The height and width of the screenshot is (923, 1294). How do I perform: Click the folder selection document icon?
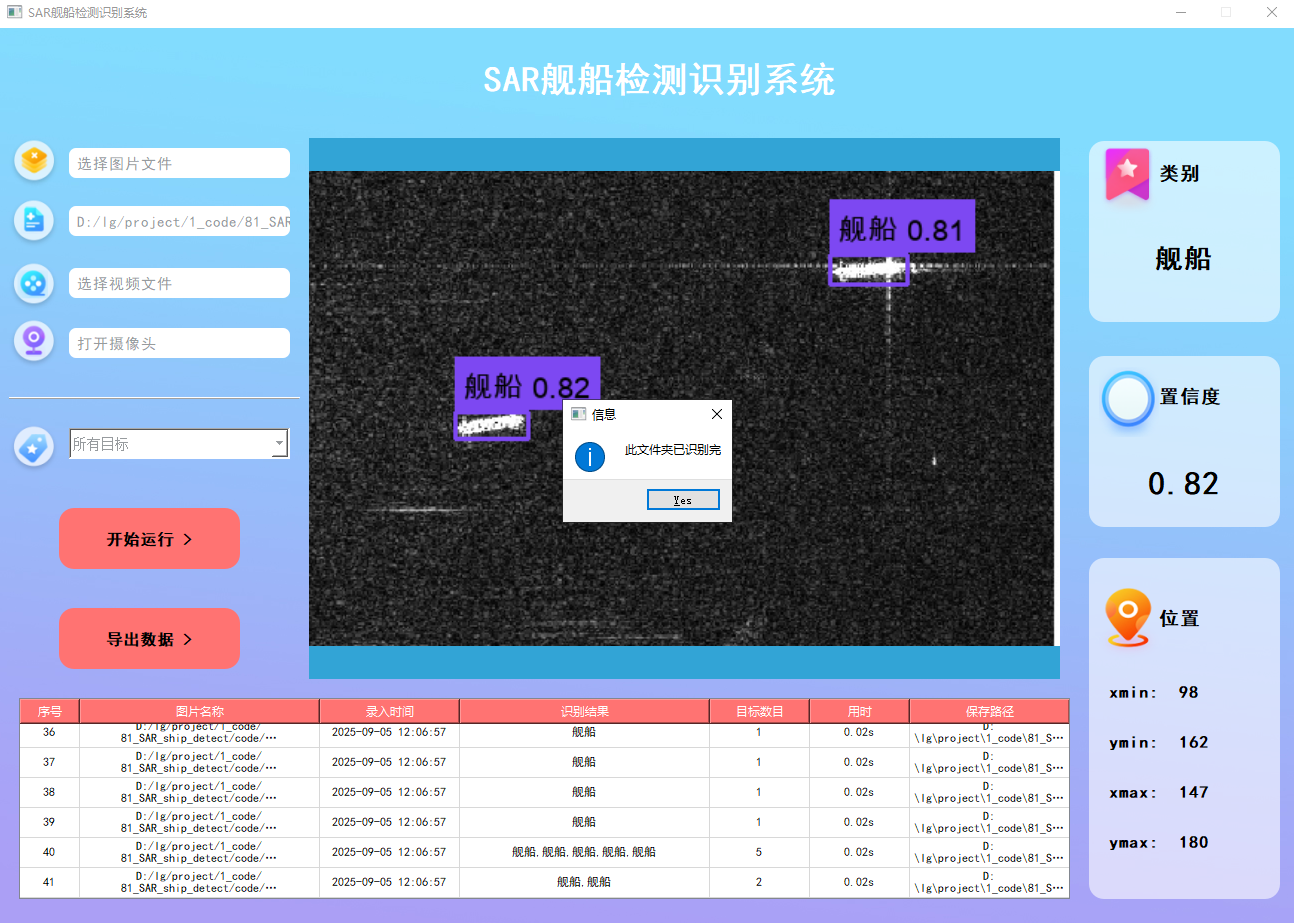point(34,221)
